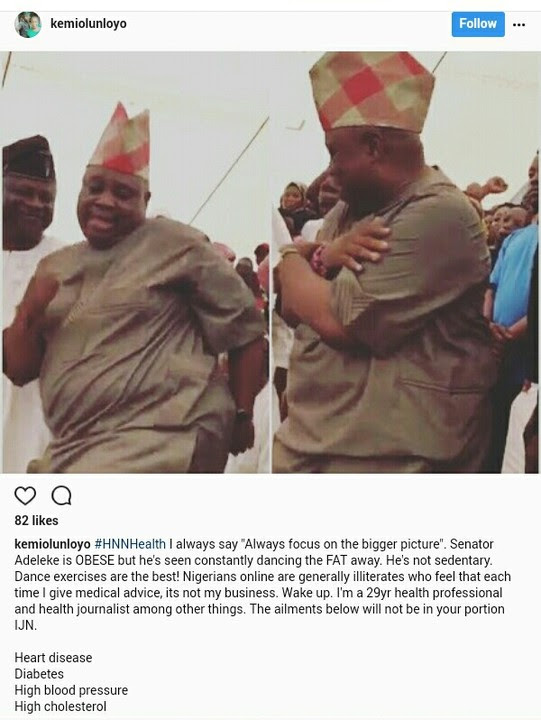
Task: Open comments via speech bubble icon
Action: [62, 496]
